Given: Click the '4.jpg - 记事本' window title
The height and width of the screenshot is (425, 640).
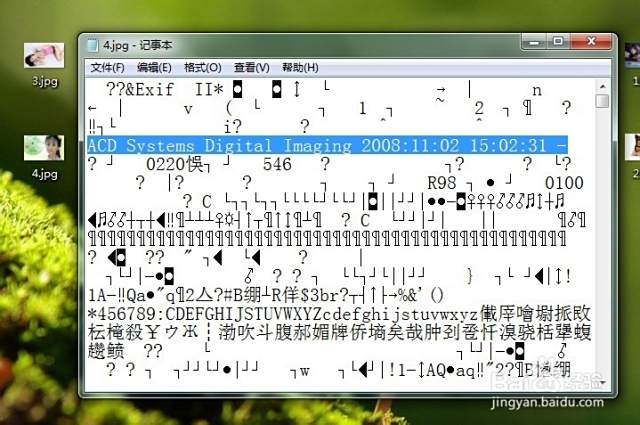Looking at the screenshot, I should (138, 45).
